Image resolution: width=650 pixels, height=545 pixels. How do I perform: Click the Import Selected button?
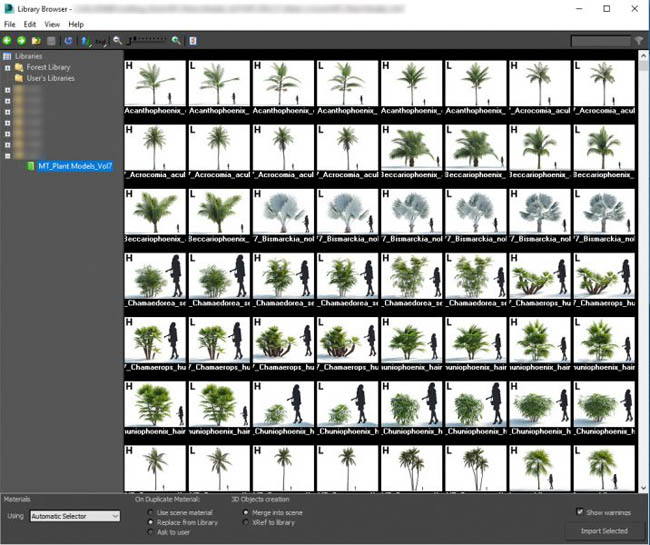[603, 531]
